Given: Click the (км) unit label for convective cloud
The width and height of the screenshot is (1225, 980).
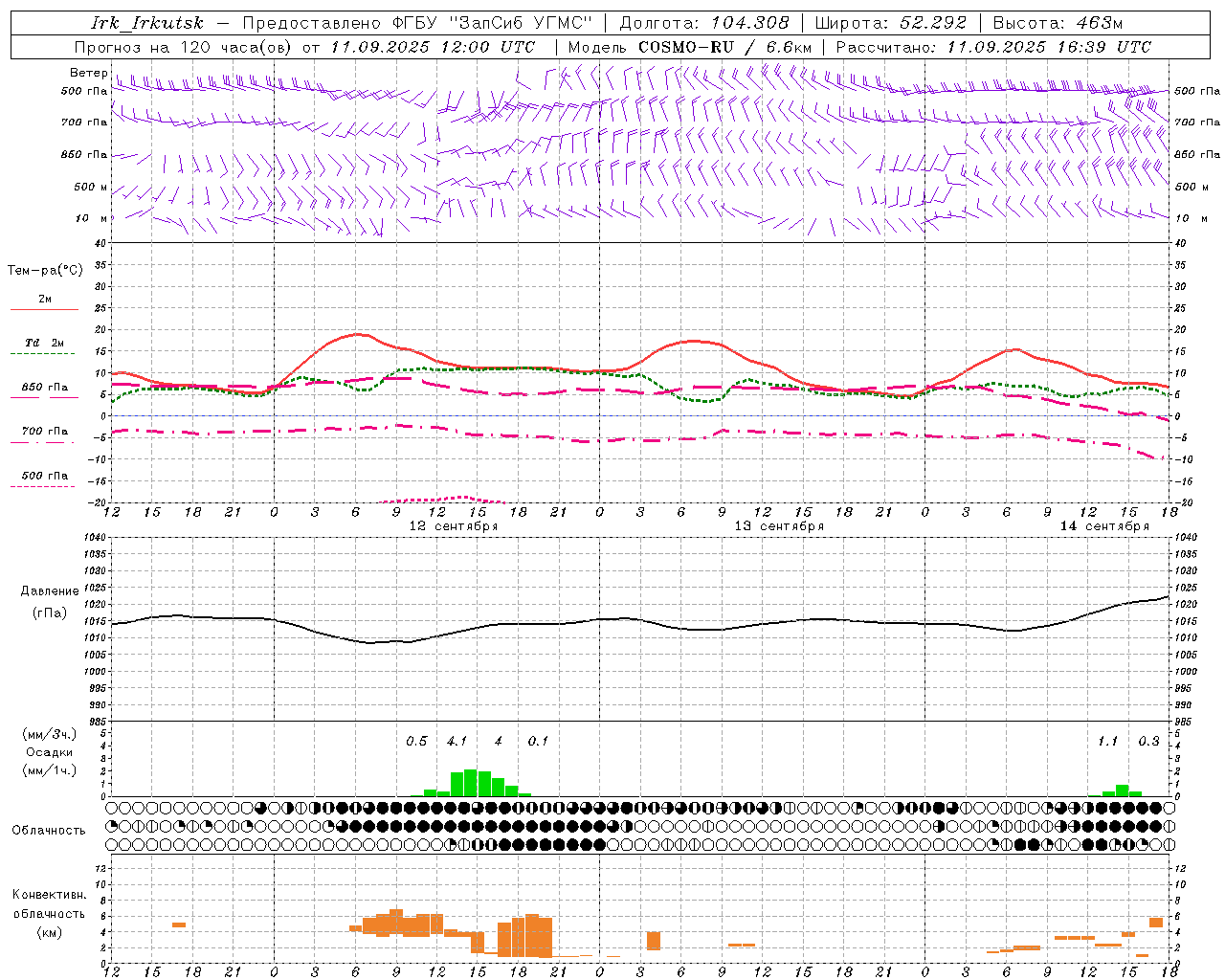Looking at the screenshot, I should tap(49, 932).
